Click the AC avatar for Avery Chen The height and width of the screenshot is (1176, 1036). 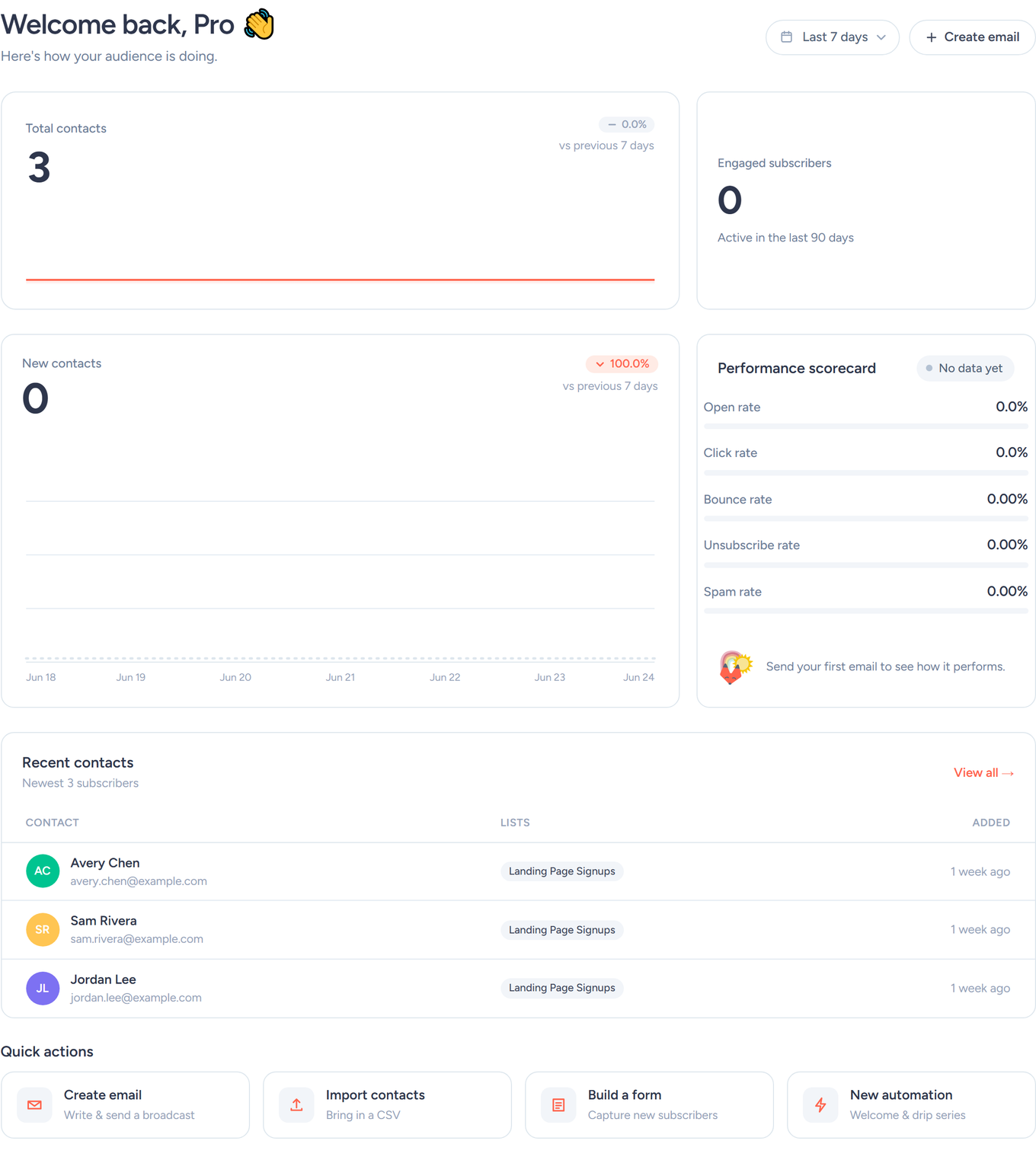click(43, 871)
